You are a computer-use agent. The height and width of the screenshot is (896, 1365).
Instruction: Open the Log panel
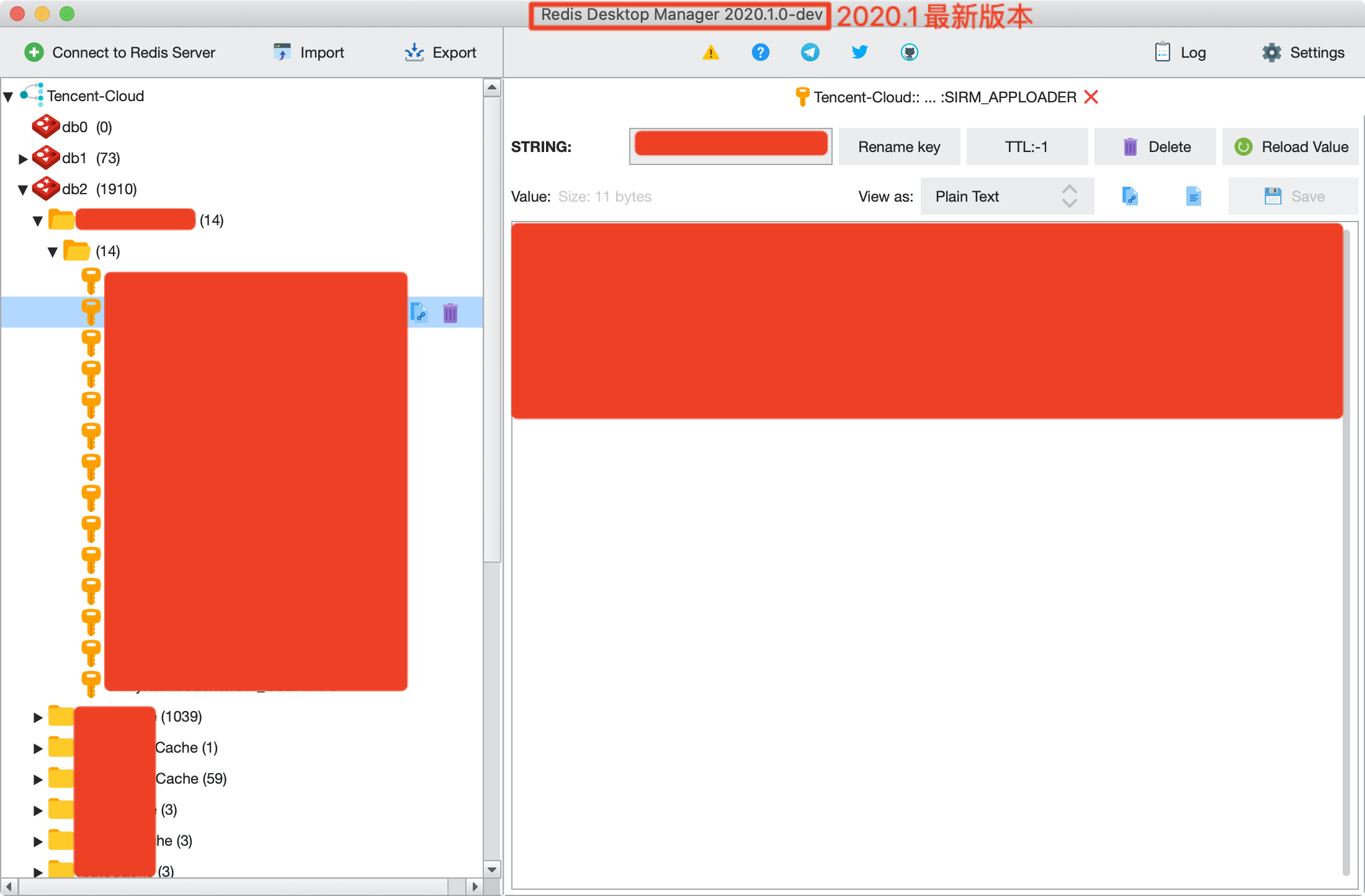coord(1180,53)
